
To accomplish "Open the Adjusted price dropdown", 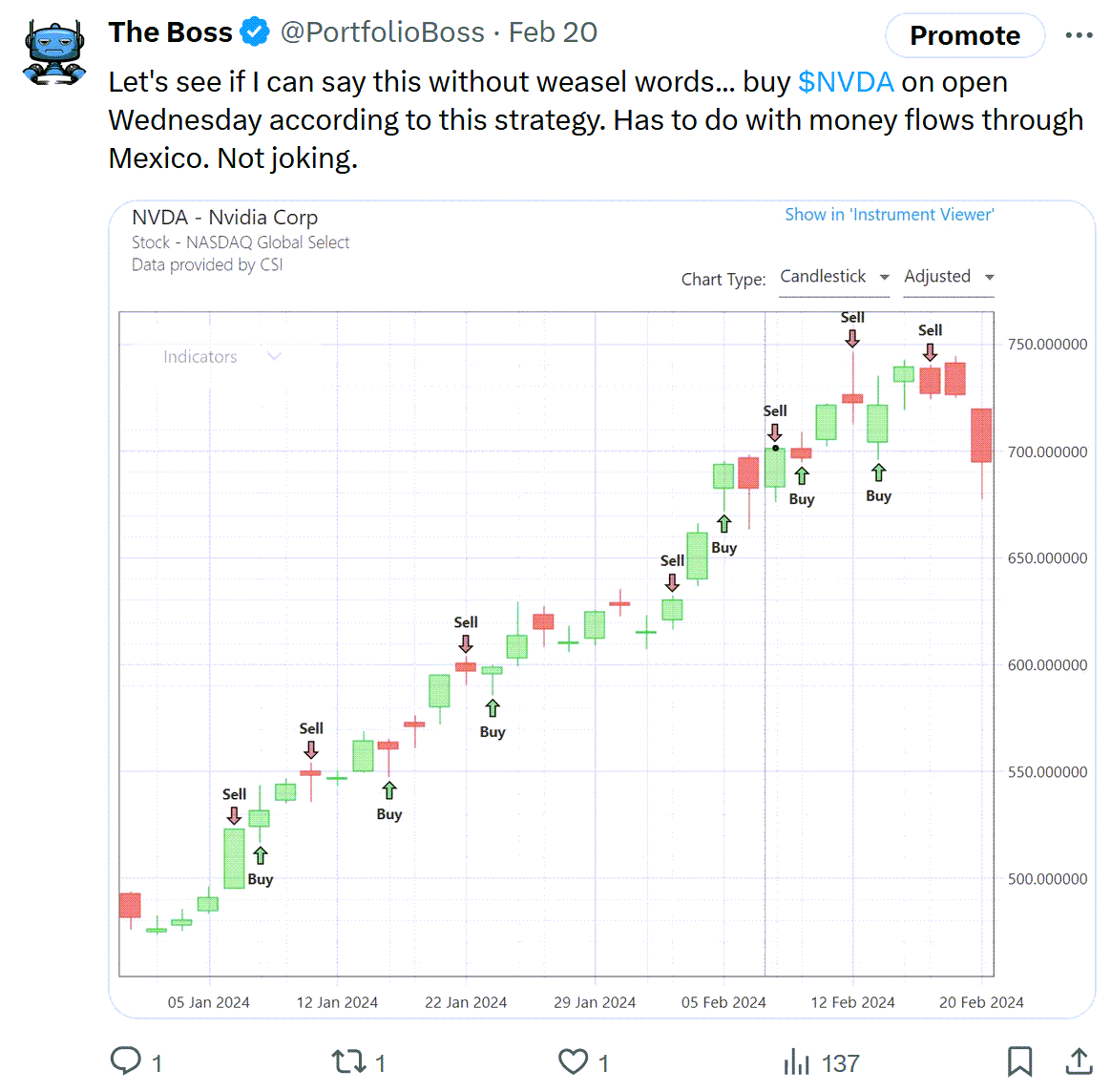I will (949, 277).
